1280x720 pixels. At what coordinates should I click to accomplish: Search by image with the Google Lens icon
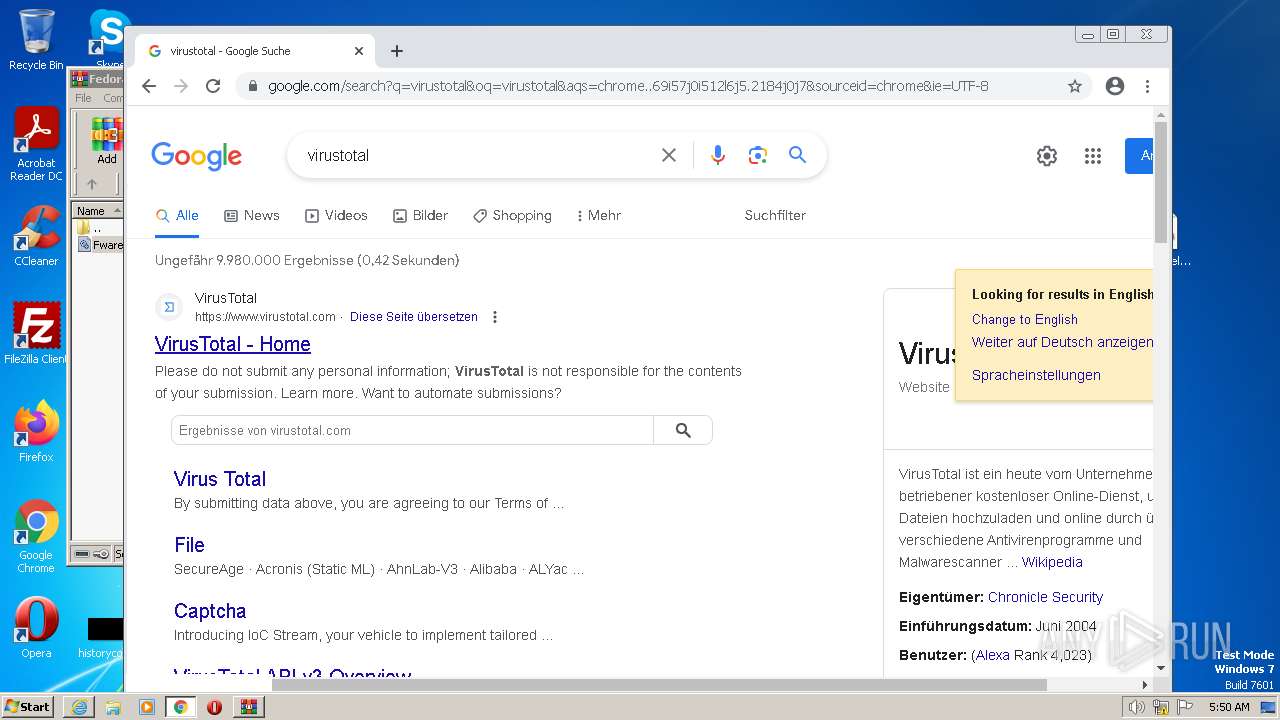pyautogui.click(x=758, y=155)
